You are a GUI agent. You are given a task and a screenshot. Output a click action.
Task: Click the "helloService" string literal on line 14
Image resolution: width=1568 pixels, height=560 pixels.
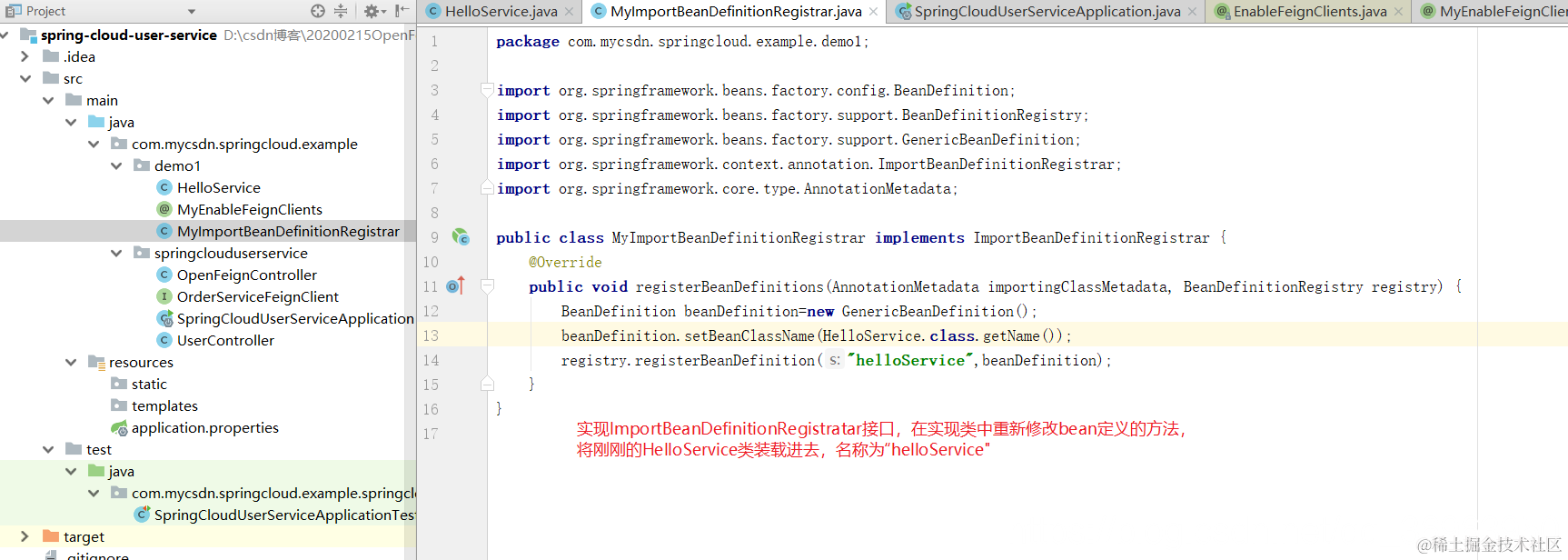pos(910,361)
